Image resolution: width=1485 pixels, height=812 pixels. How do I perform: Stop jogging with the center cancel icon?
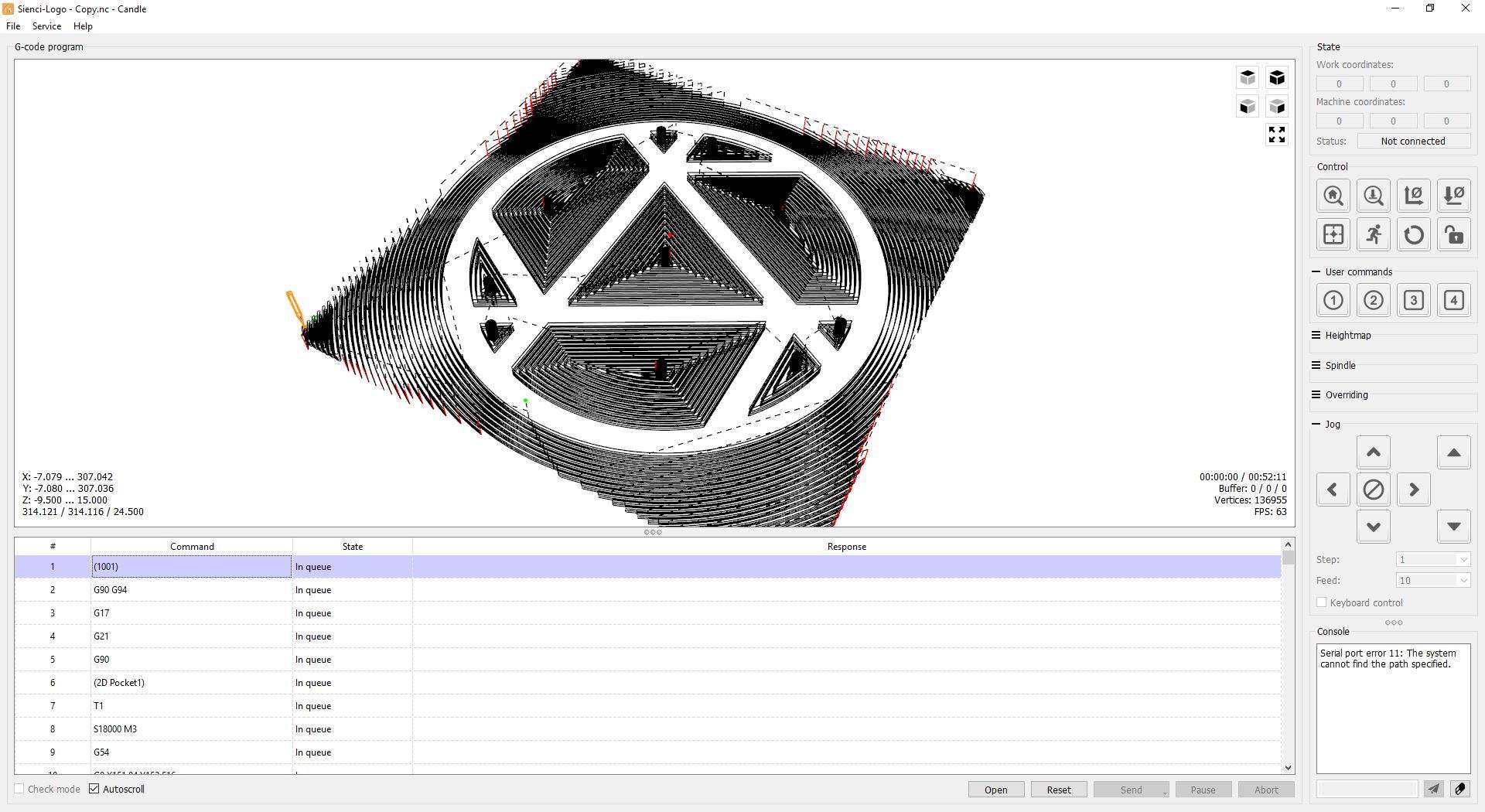pos(1374,490)
